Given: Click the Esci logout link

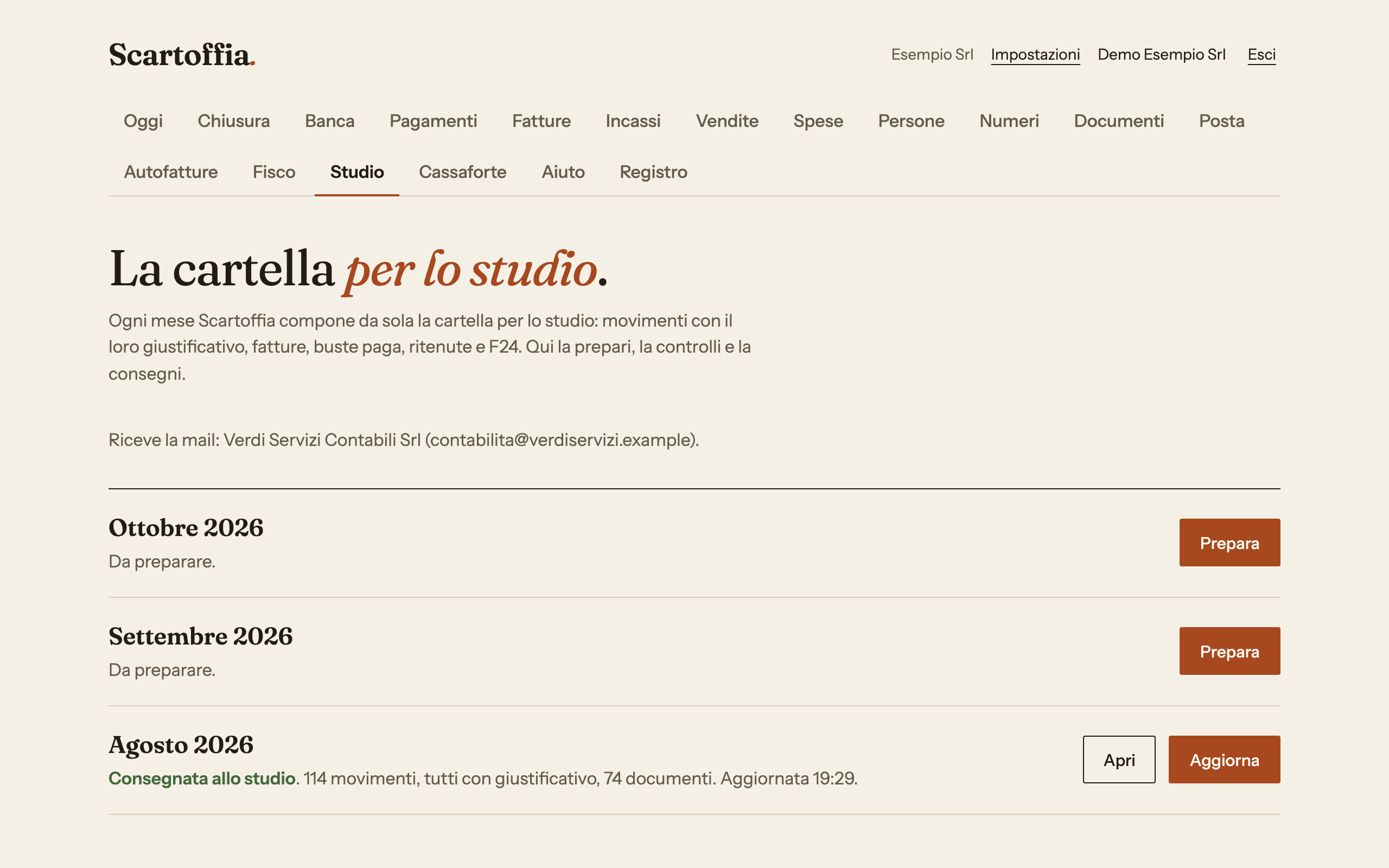Looking at the screenshot, I should coord(1261,55).
